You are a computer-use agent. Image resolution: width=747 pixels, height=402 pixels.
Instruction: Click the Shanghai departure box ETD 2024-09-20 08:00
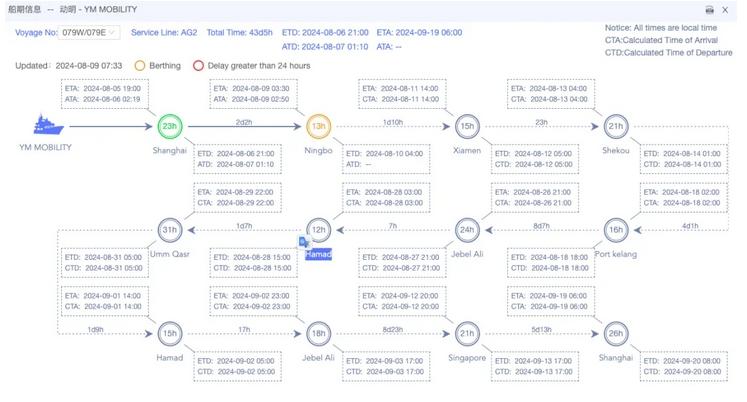[x=684, y=366]
